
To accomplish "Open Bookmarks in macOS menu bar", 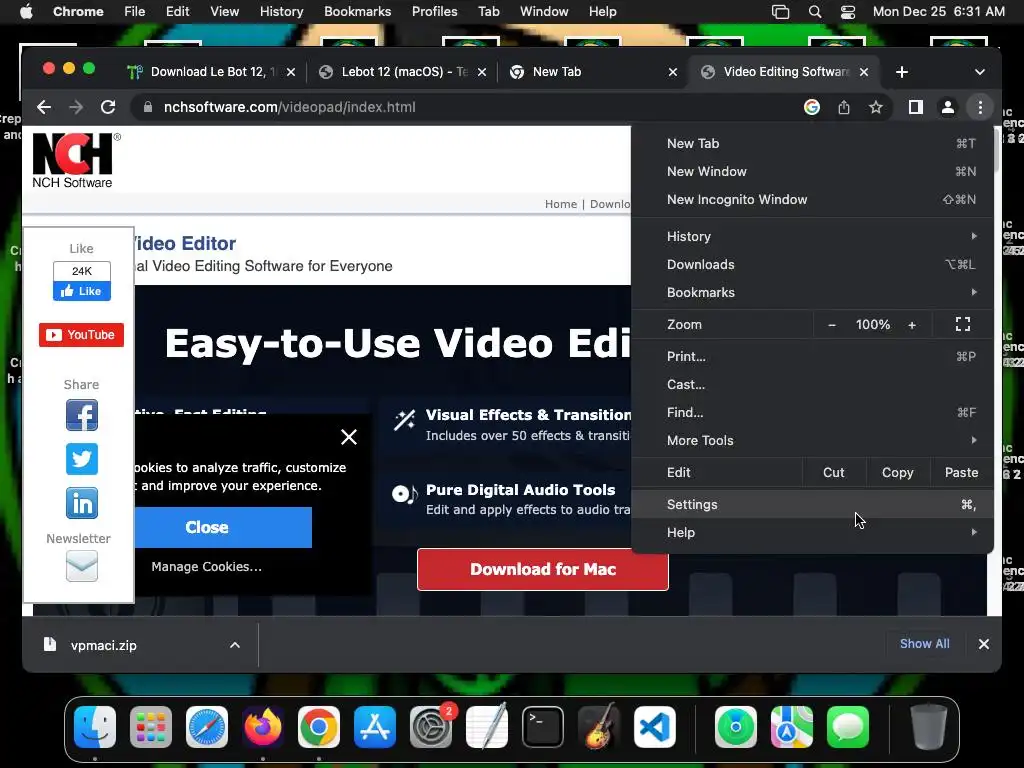I will pyautogui.click(x=357, y=12).
